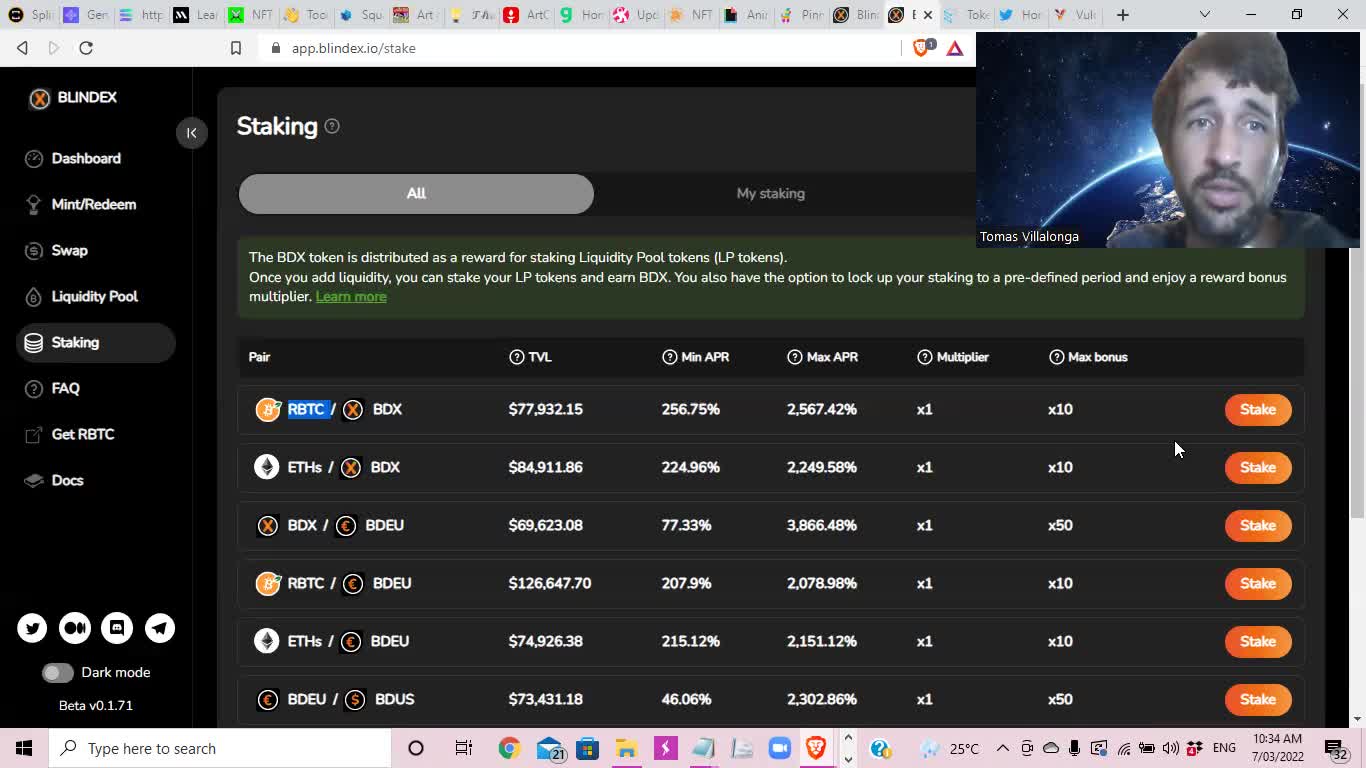
Task: Click the Min APR help icon
Action: 670,357
